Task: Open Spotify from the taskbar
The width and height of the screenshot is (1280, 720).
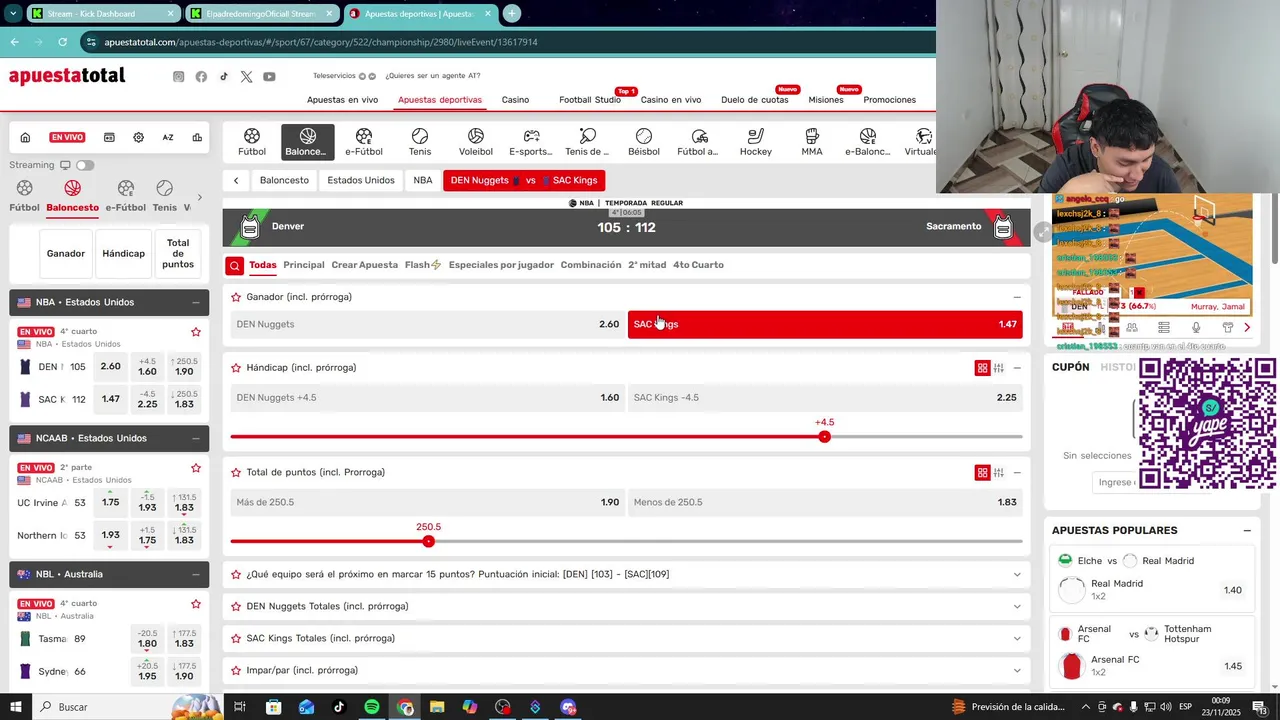Action: [372, 707]
